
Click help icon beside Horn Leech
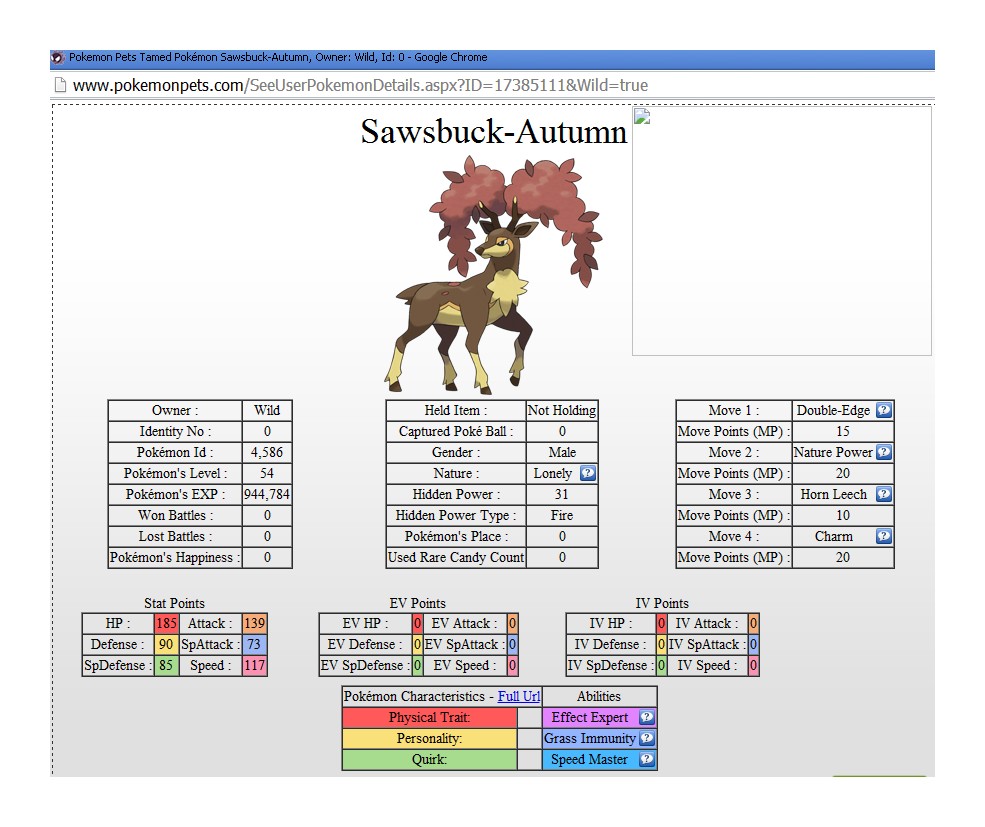point(883,494)
